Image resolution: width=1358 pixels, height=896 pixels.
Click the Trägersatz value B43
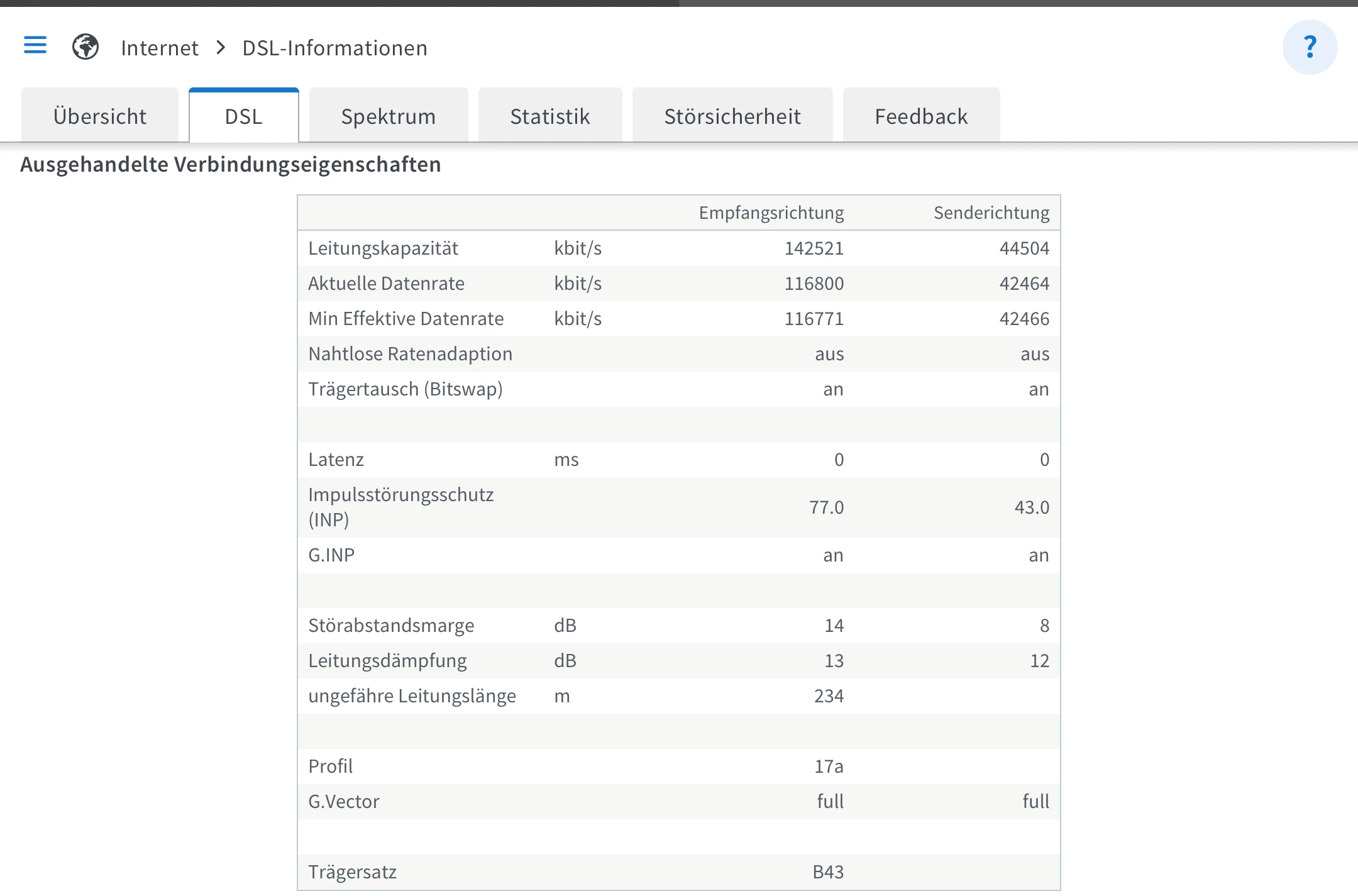point(828,872)
